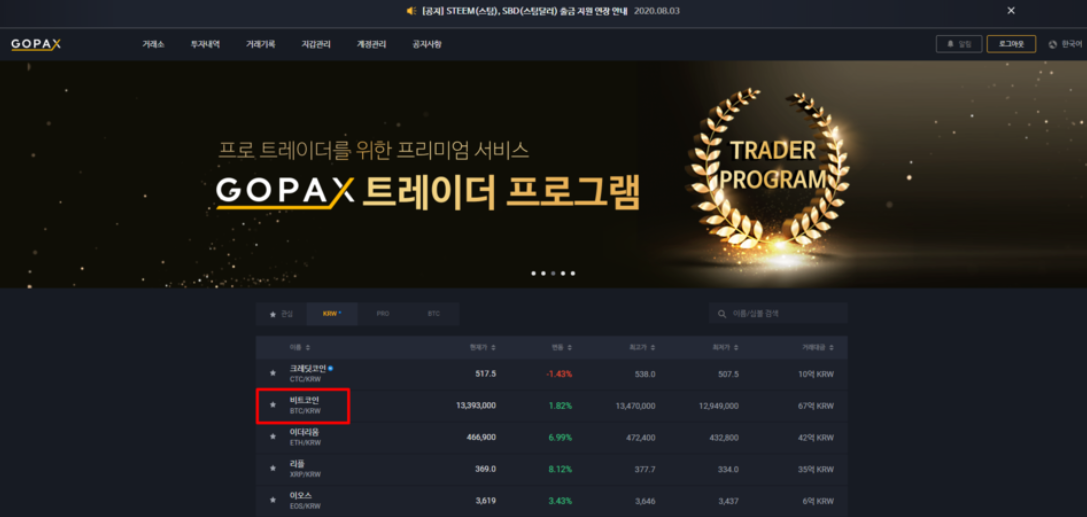Screen dimensions: 1087x517
Task: Click the 13,470,000 high price cell
Action: coord(635,405)
